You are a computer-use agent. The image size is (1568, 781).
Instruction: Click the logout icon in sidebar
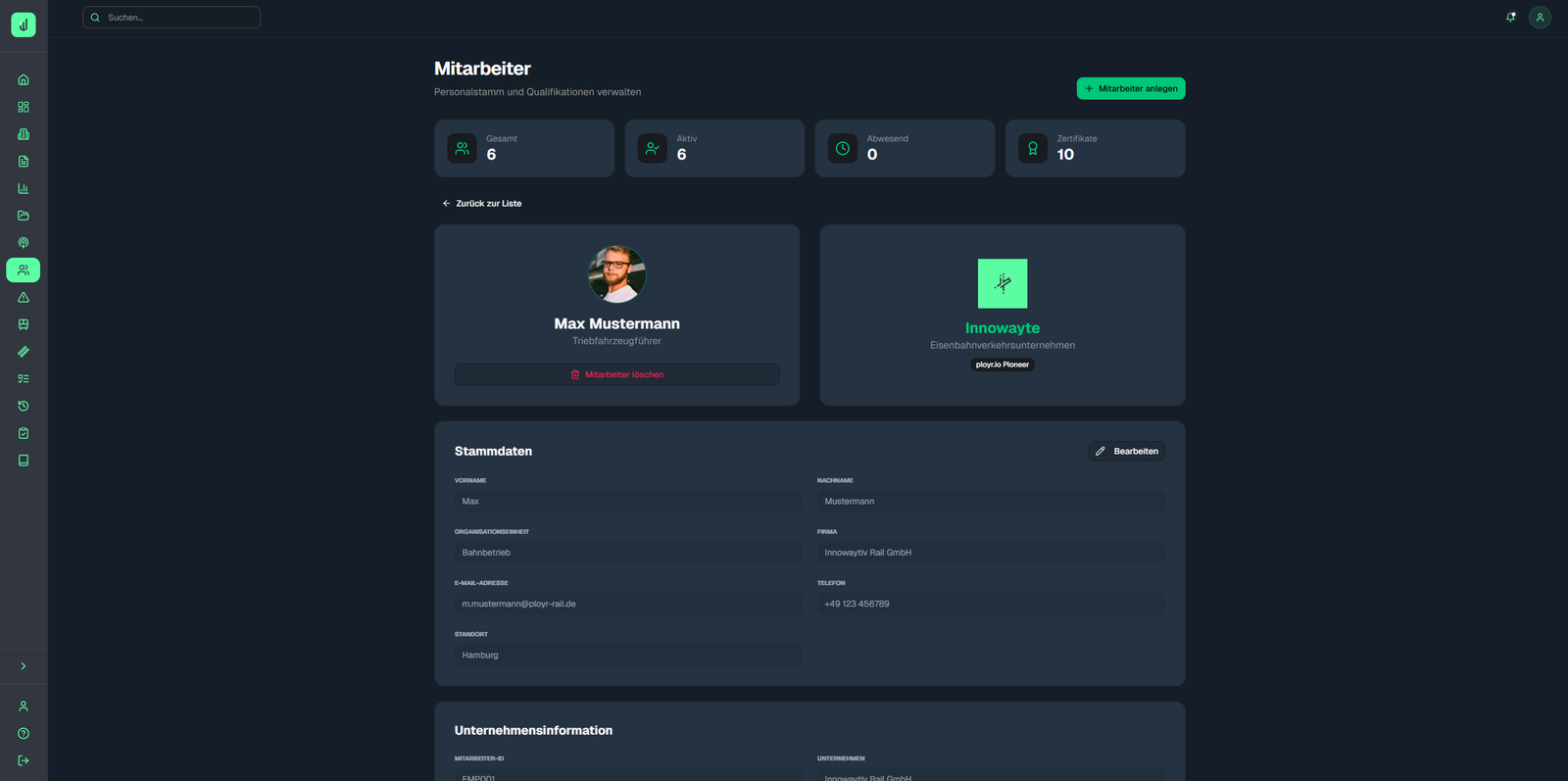coord(24,760)
